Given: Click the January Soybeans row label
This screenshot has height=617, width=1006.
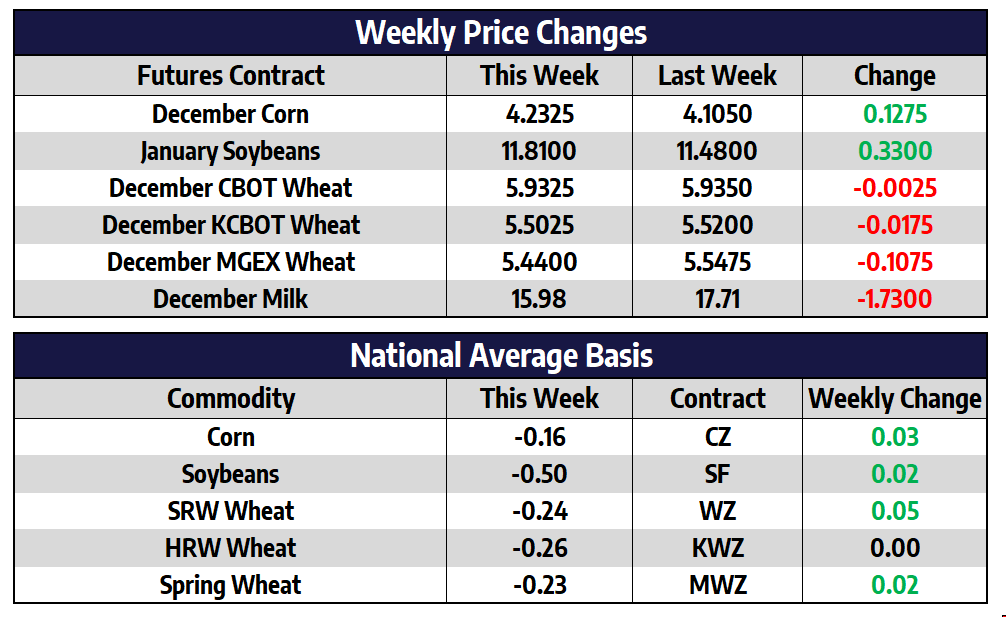Looking at the screenshot, I should pos(231,151).
